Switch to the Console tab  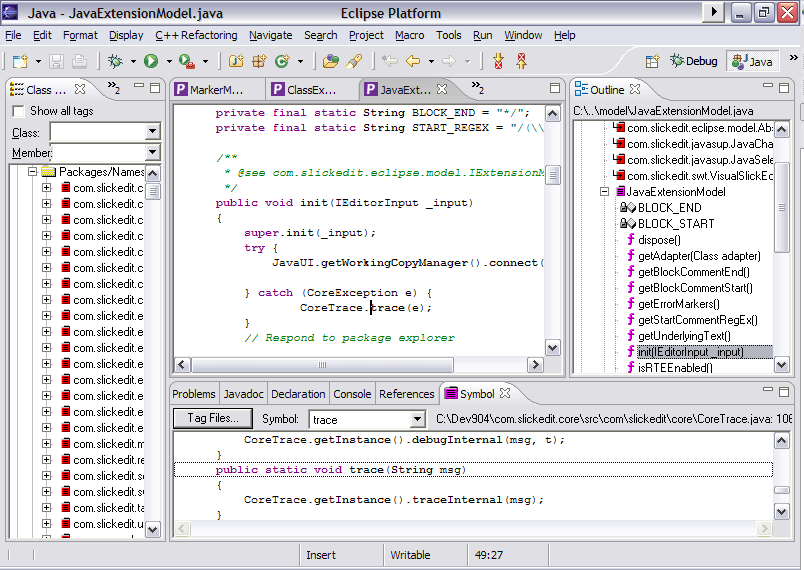(352, 394)
